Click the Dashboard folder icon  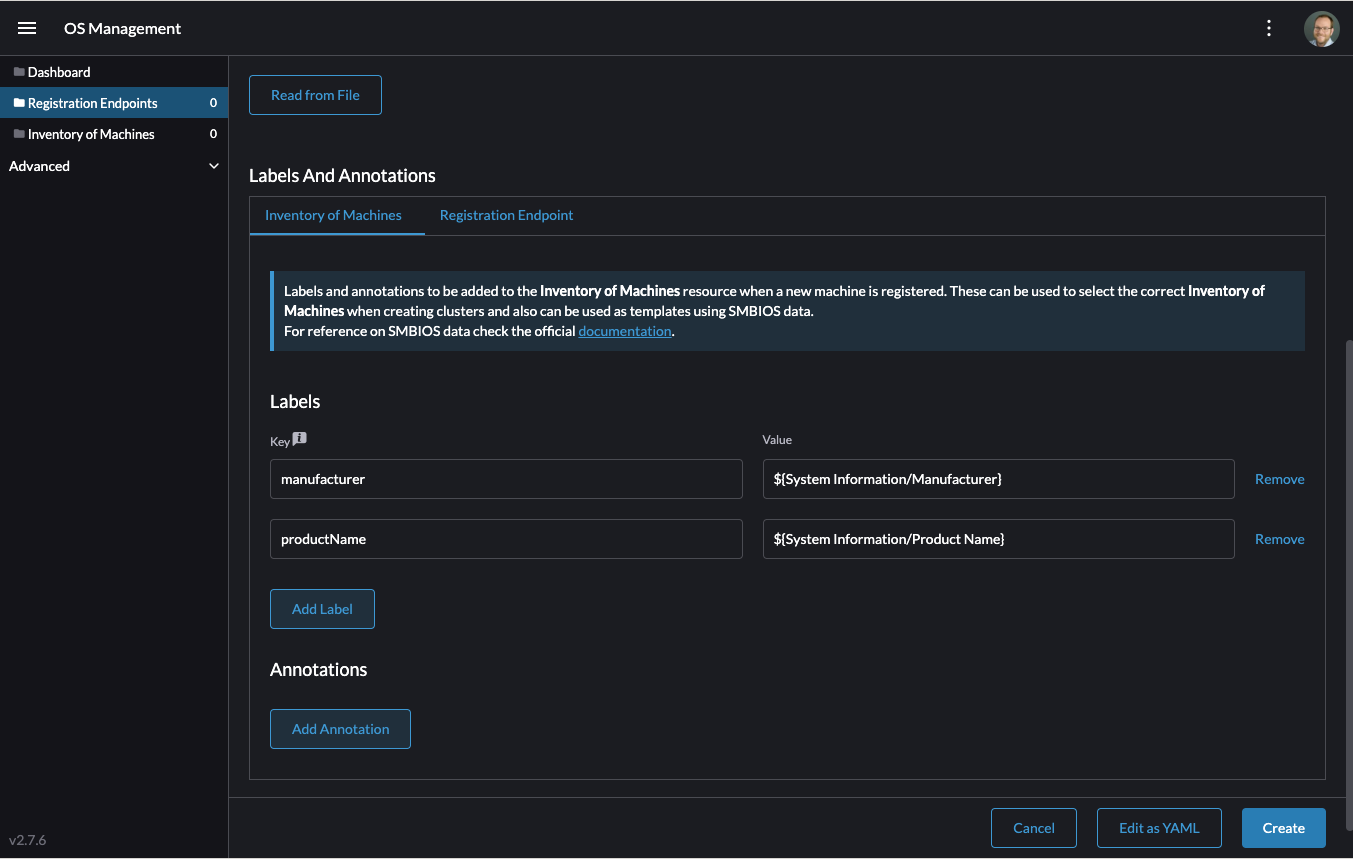(19, 72)
